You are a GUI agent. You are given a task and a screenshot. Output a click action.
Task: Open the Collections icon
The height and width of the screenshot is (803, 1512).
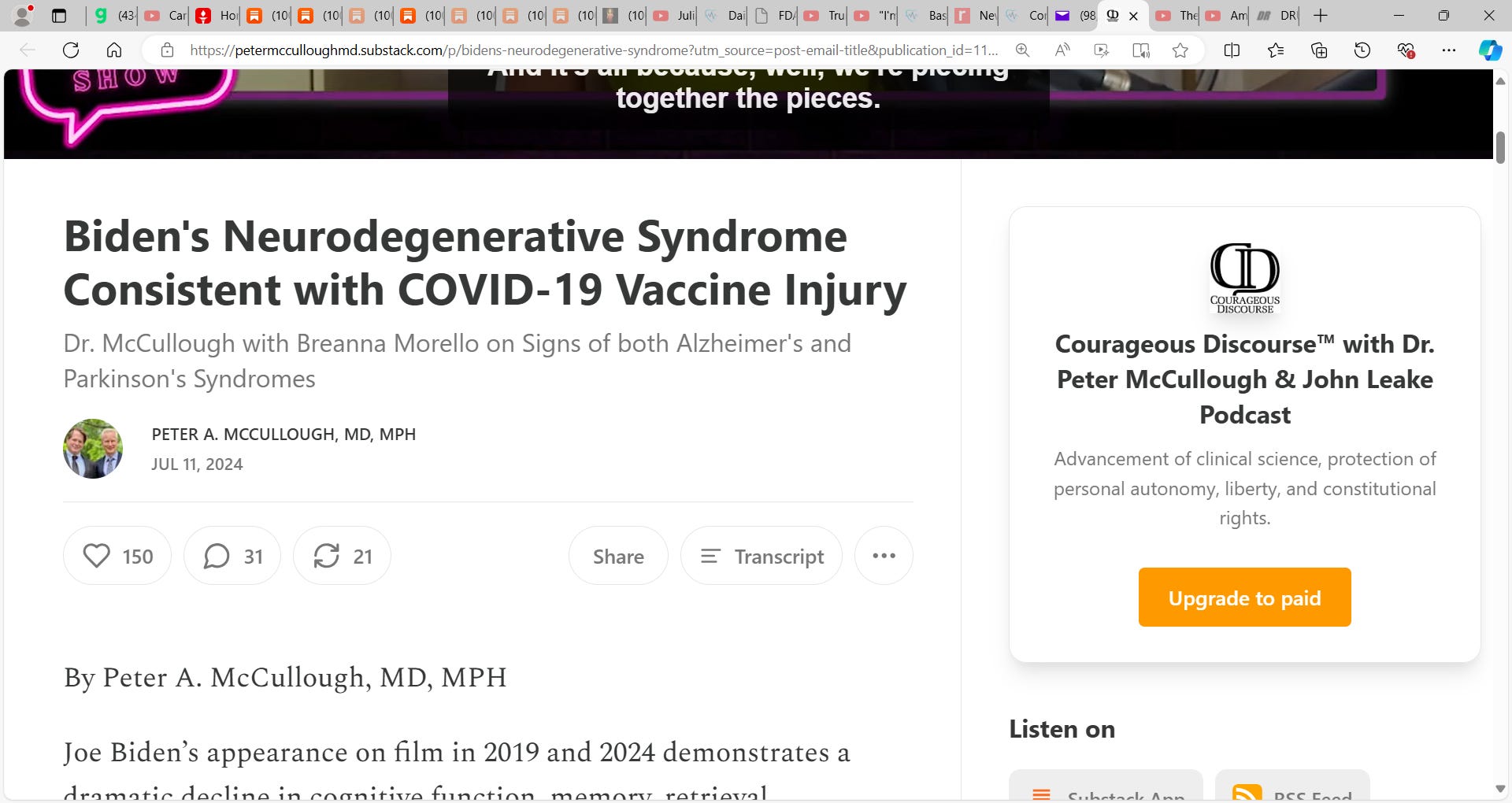[1319, 50]
